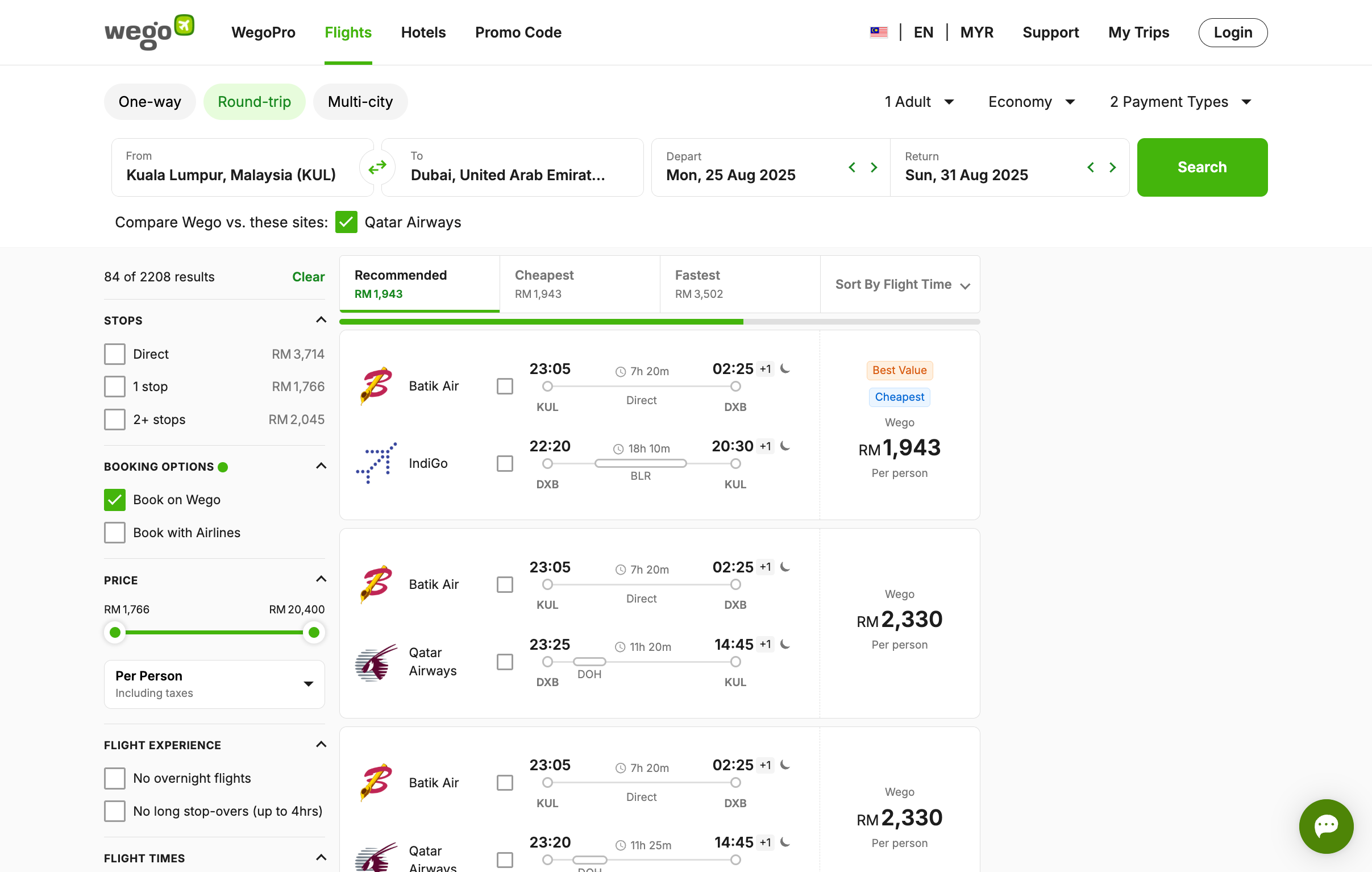Open the 2 Payment Types dropdown
Viewport: 1372px width, 872px height.
tap(1180, 101)
